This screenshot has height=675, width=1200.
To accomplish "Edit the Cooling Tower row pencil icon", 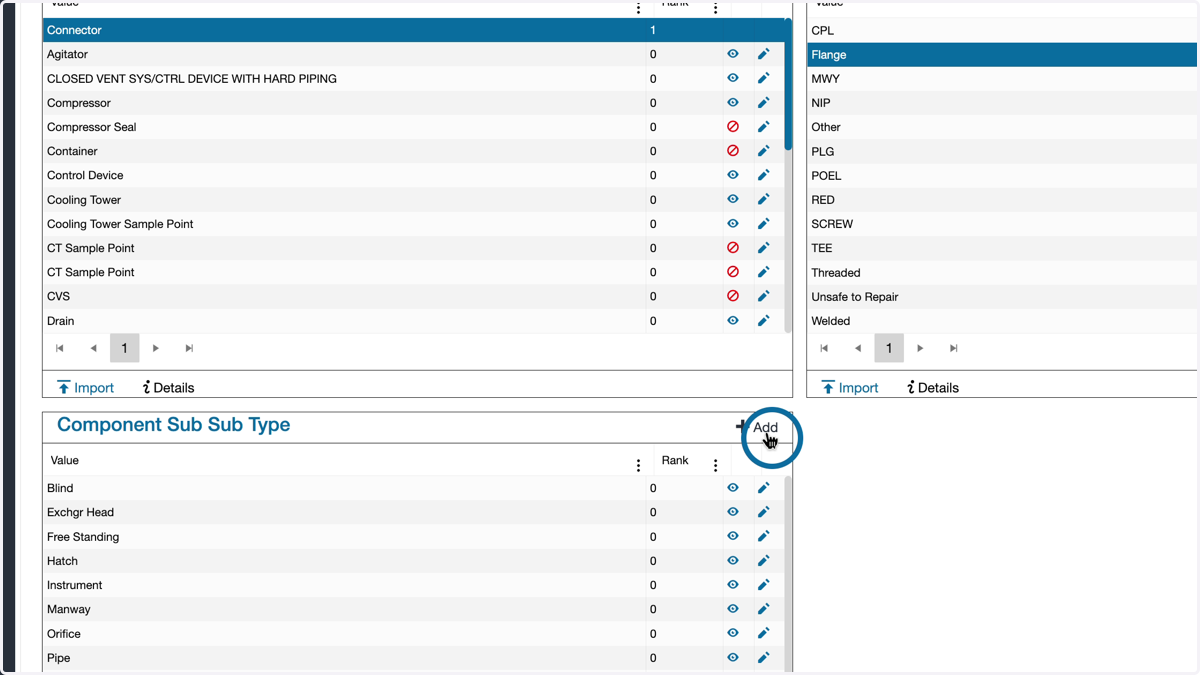I will tap(763, 200).
